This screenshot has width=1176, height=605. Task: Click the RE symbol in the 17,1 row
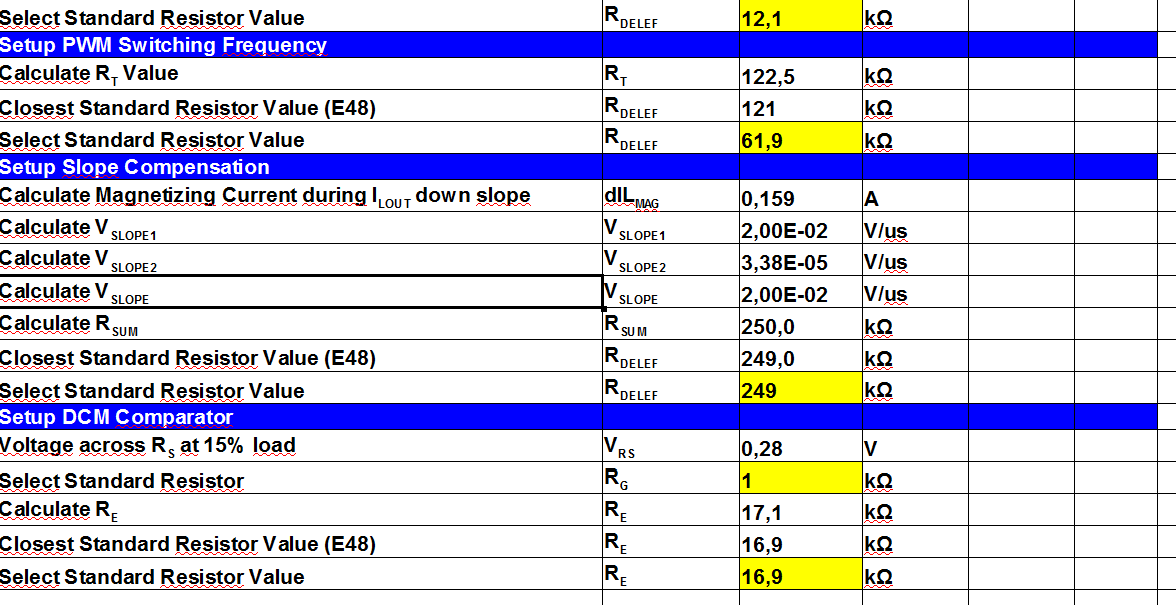click(x=670, y=511)
